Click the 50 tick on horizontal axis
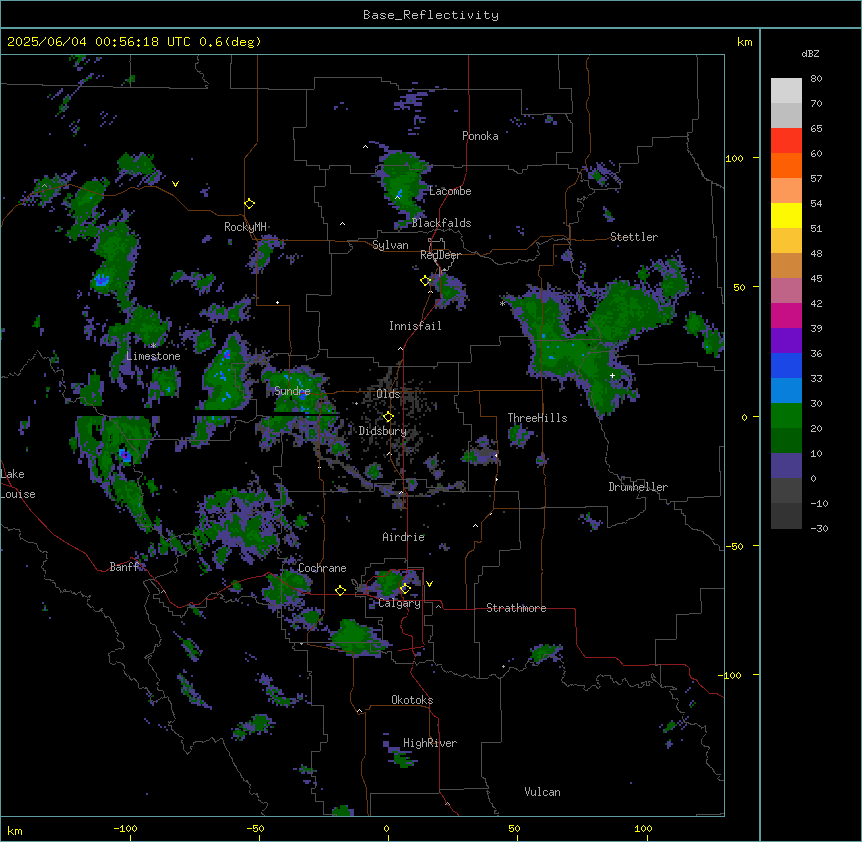862x842 pixels. click(514, 829)
